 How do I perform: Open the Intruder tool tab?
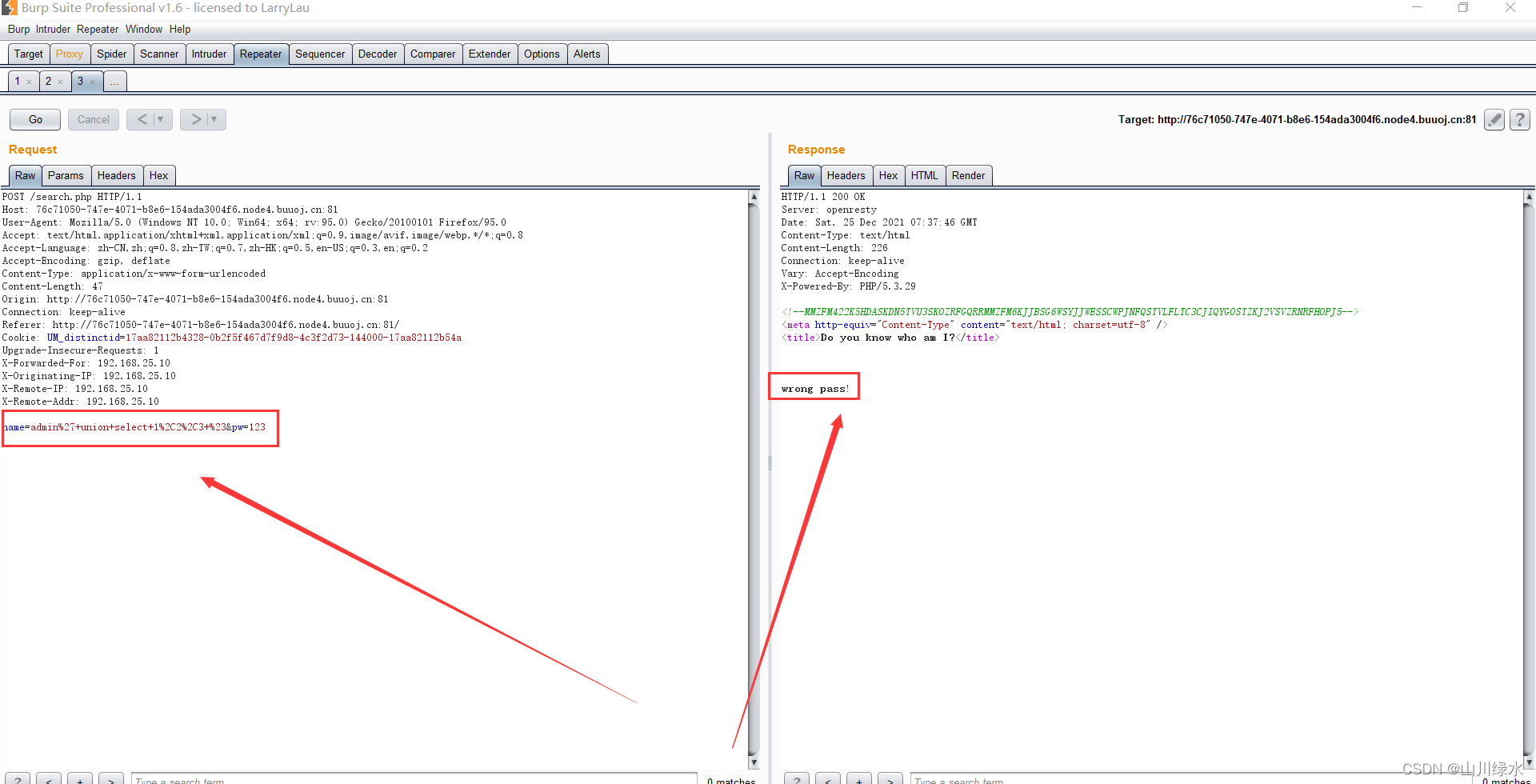click(209, 54)
